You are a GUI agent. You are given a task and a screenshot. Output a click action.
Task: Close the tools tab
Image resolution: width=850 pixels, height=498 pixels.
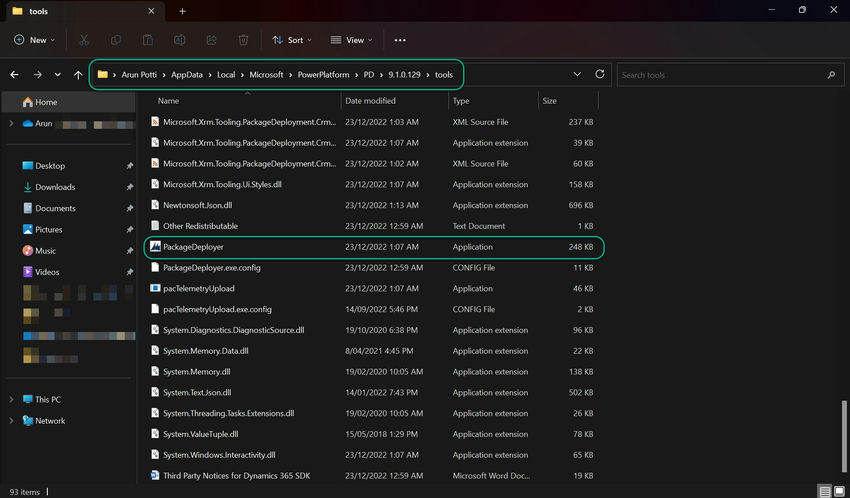tap(151, 11)
